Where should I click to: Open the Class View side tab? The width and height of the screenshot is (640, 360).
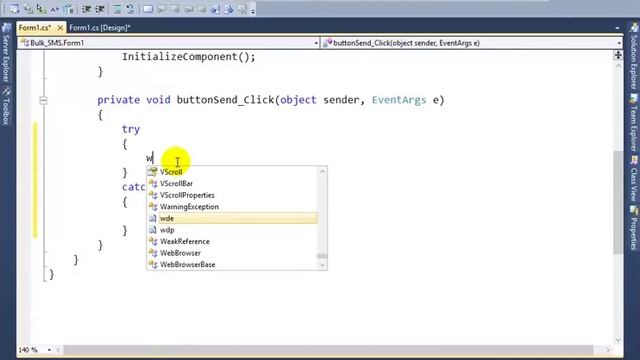[x=634, y=178]
